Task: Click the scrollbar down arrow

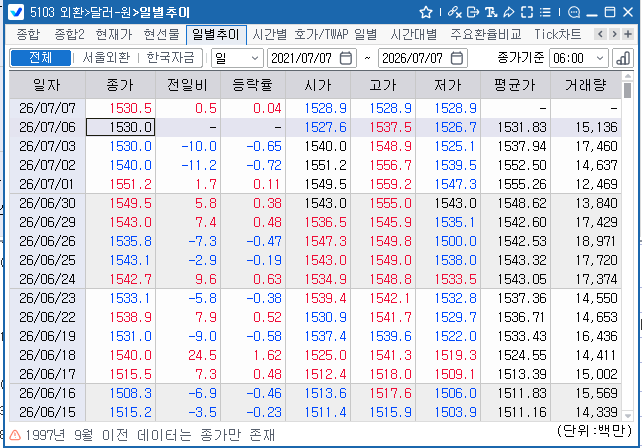Action: coord(627,416)
